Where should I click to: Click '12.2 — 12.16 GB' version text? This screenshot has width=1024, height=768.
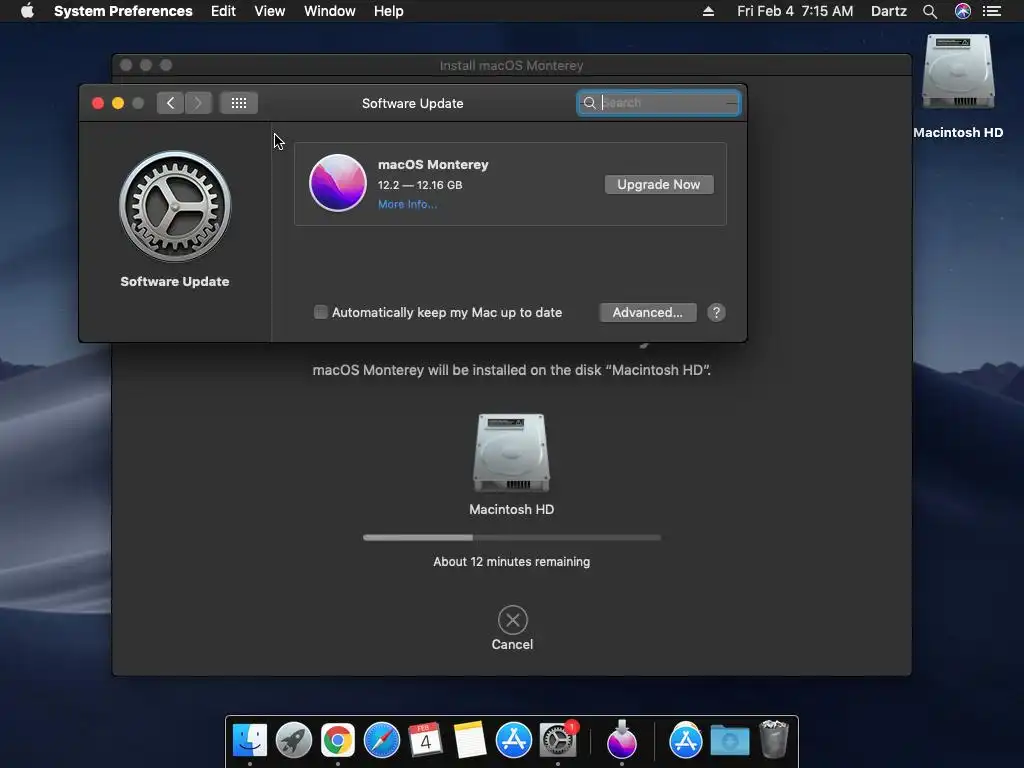[420, 185]
